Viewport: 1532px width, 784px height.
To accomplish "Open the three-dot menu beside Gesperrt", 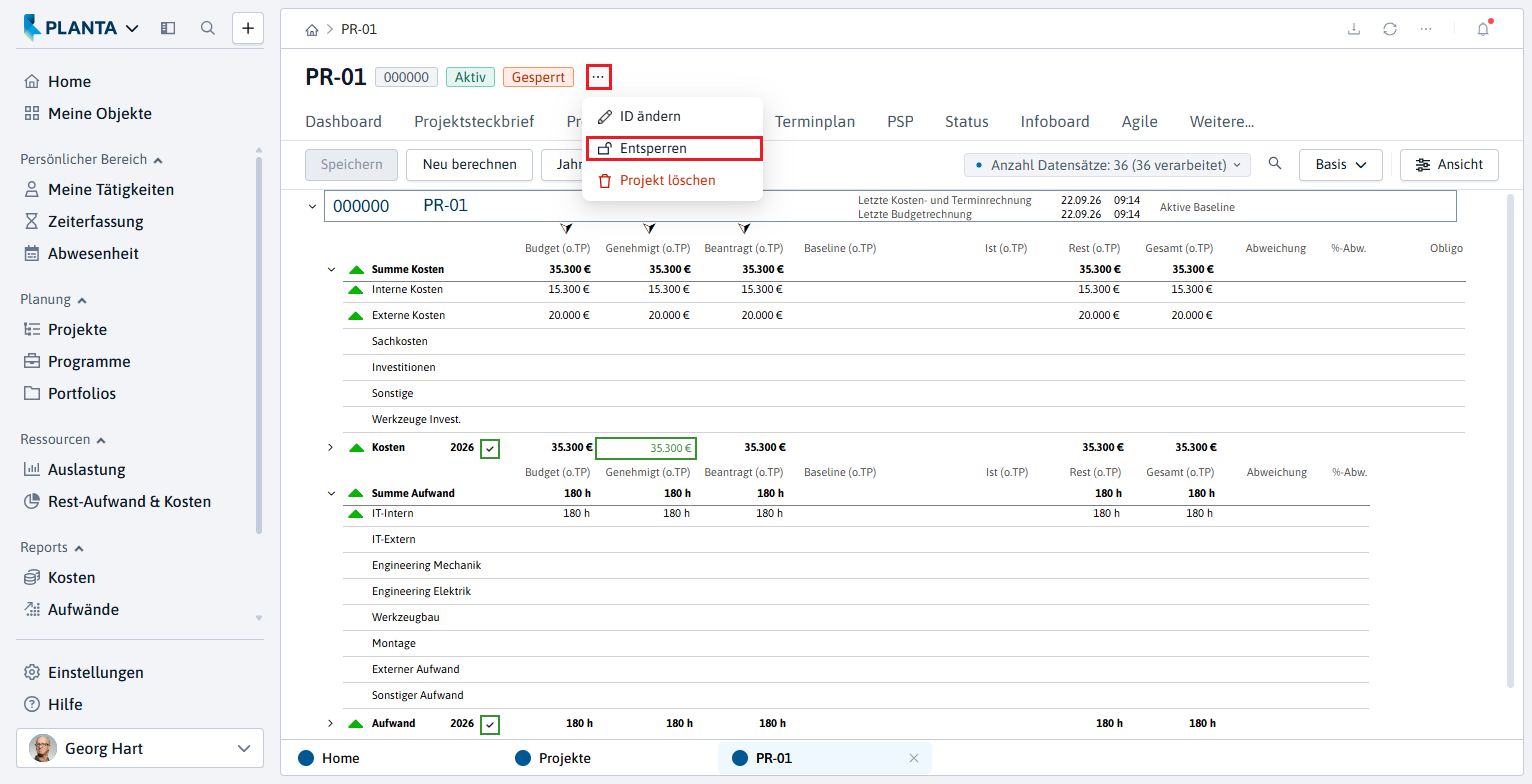I will [x=598, y=77].
